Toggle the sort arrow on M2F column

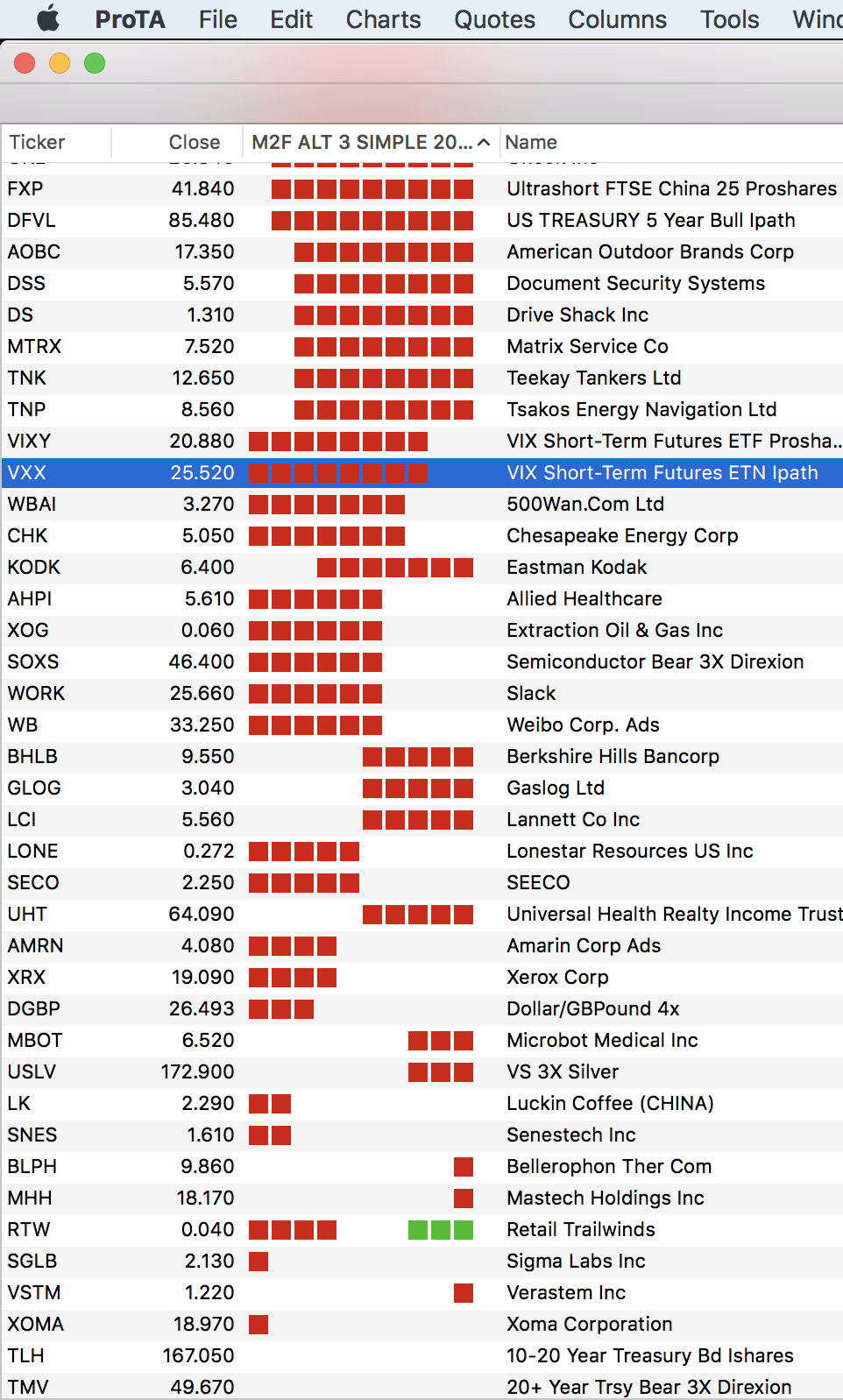484,142
